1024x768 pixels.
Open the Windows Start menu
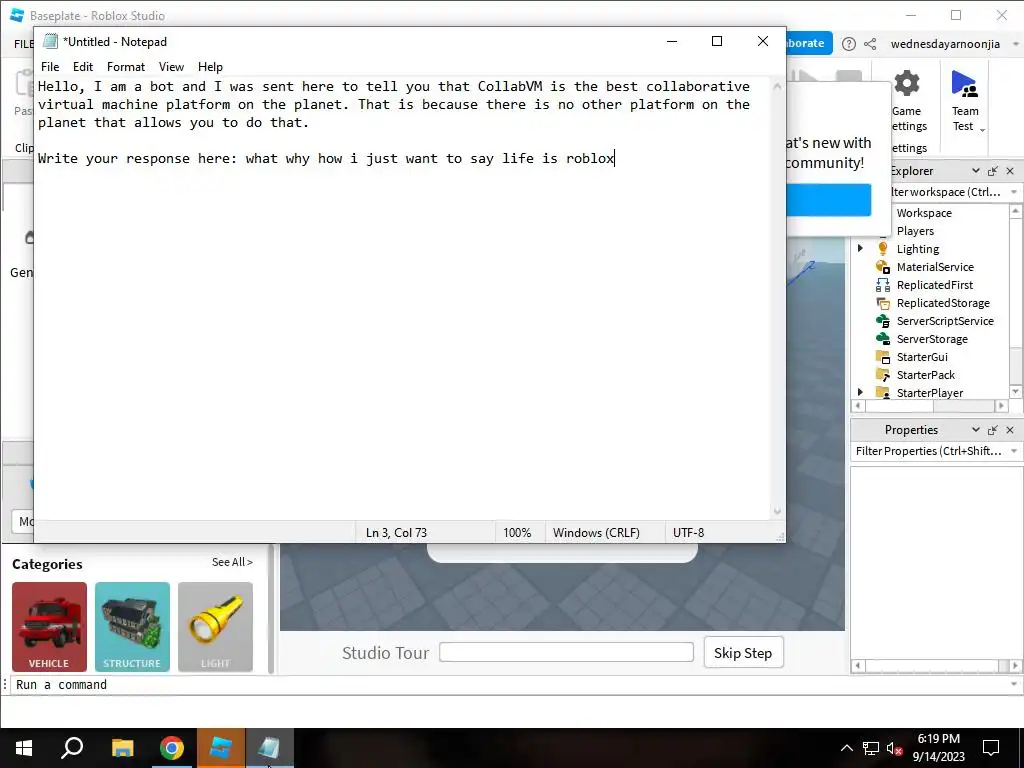tap(24, 748)
